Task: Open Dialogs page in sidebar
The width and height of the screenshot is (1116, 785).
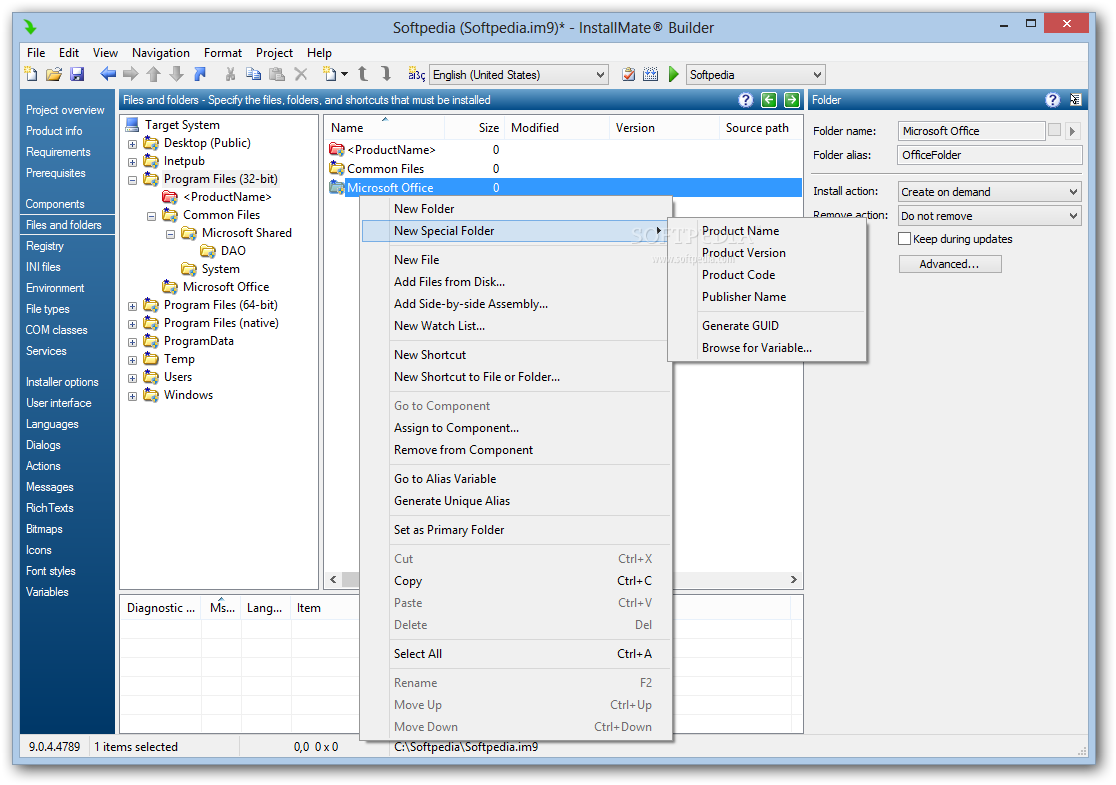Action: tap(43, 445)
